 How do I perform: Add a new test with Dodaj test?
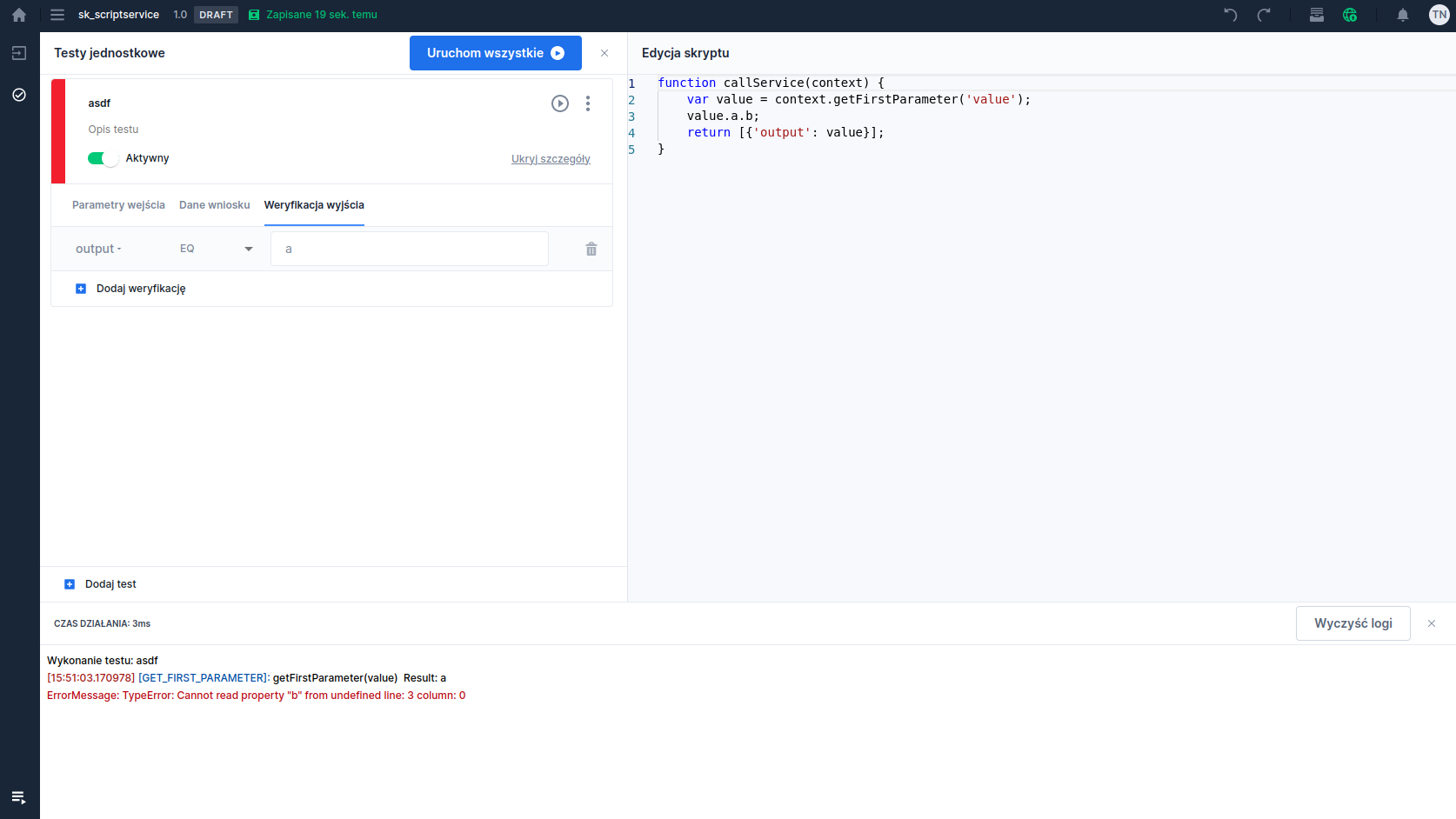[x=101, y=584]
